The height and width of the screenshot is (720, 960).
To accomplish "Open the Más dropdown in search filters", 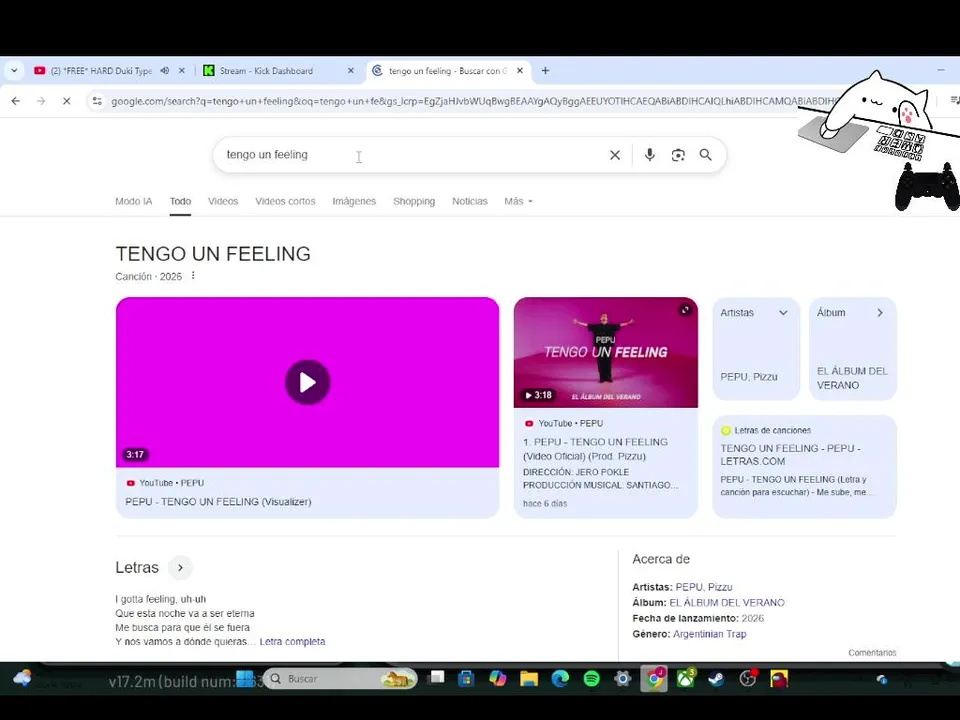I will click(518, 201).
